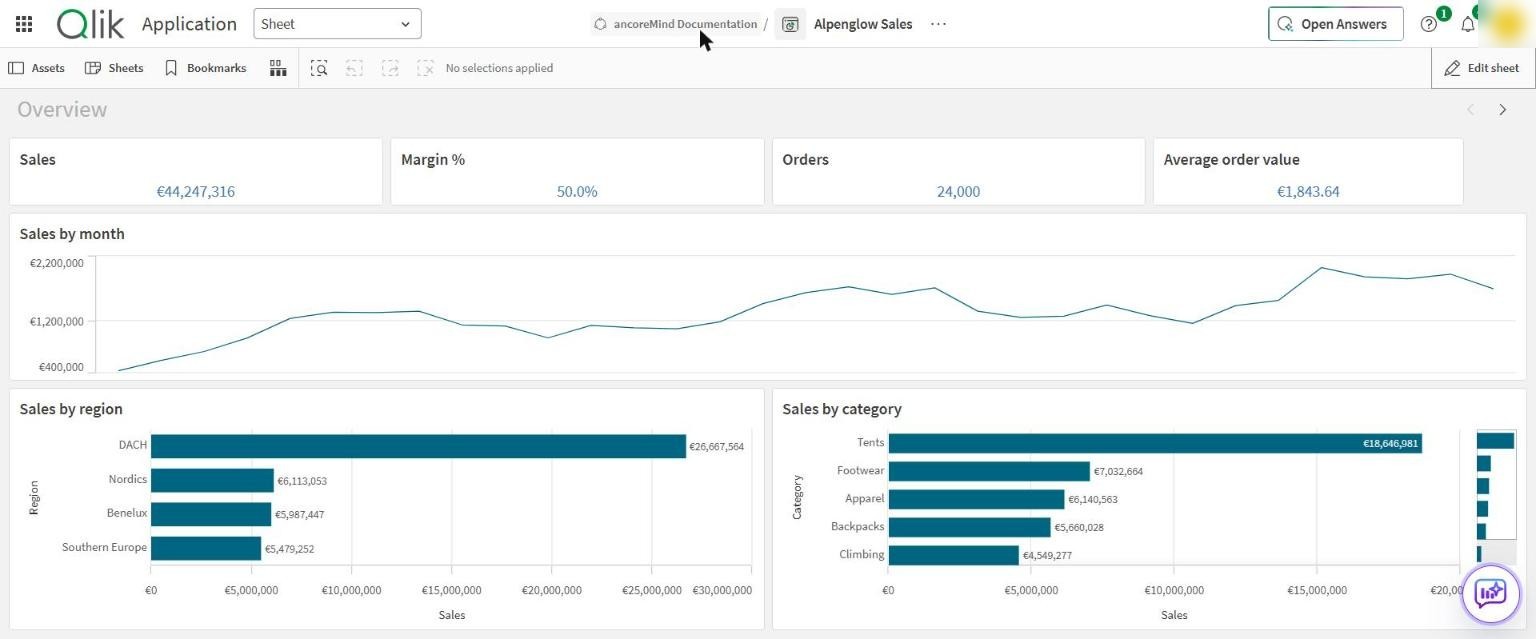Click the Overview sheet title

pos(62,110)
